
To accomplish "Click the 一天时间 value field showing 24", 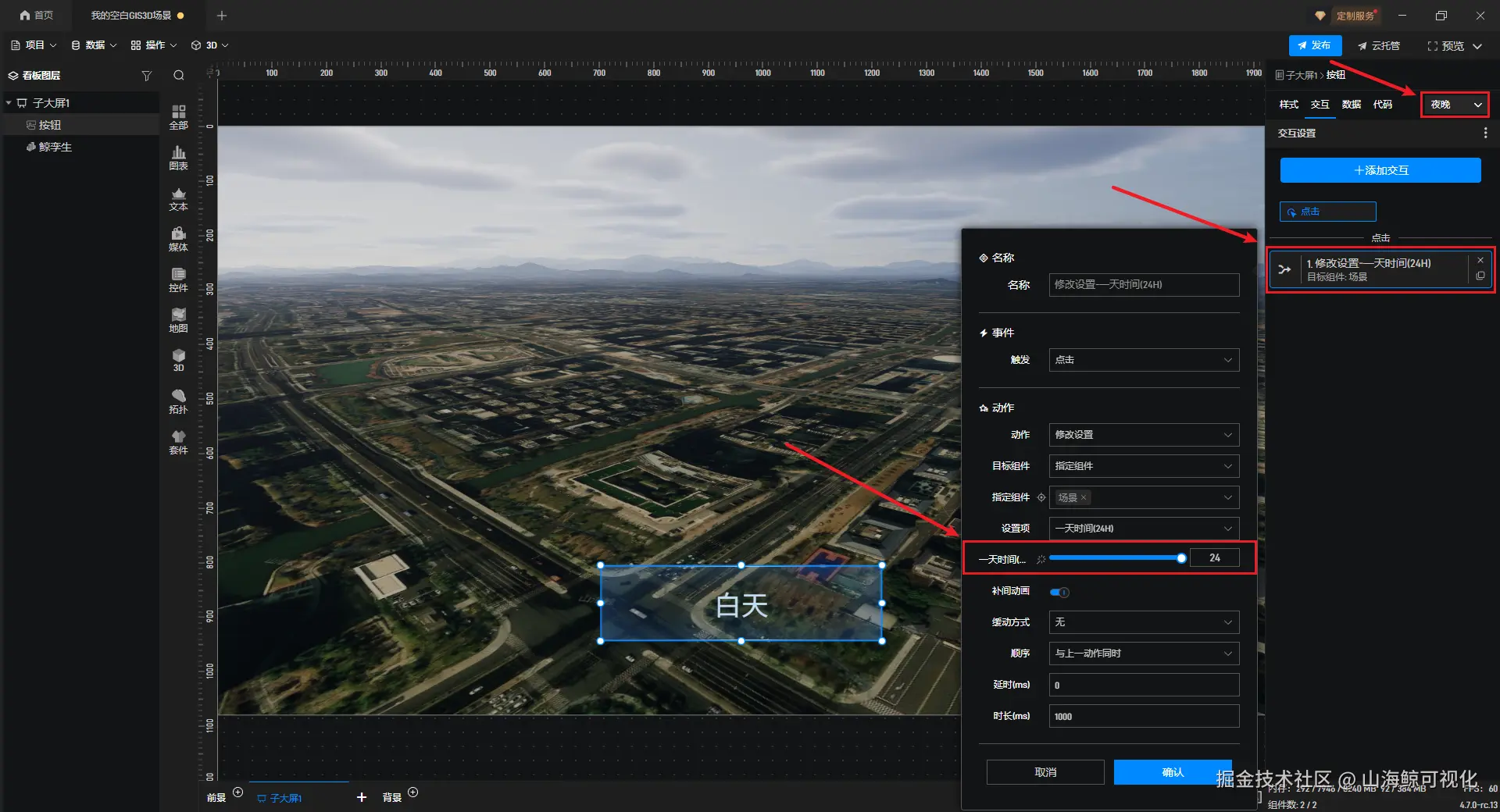I will (1215, 558).
